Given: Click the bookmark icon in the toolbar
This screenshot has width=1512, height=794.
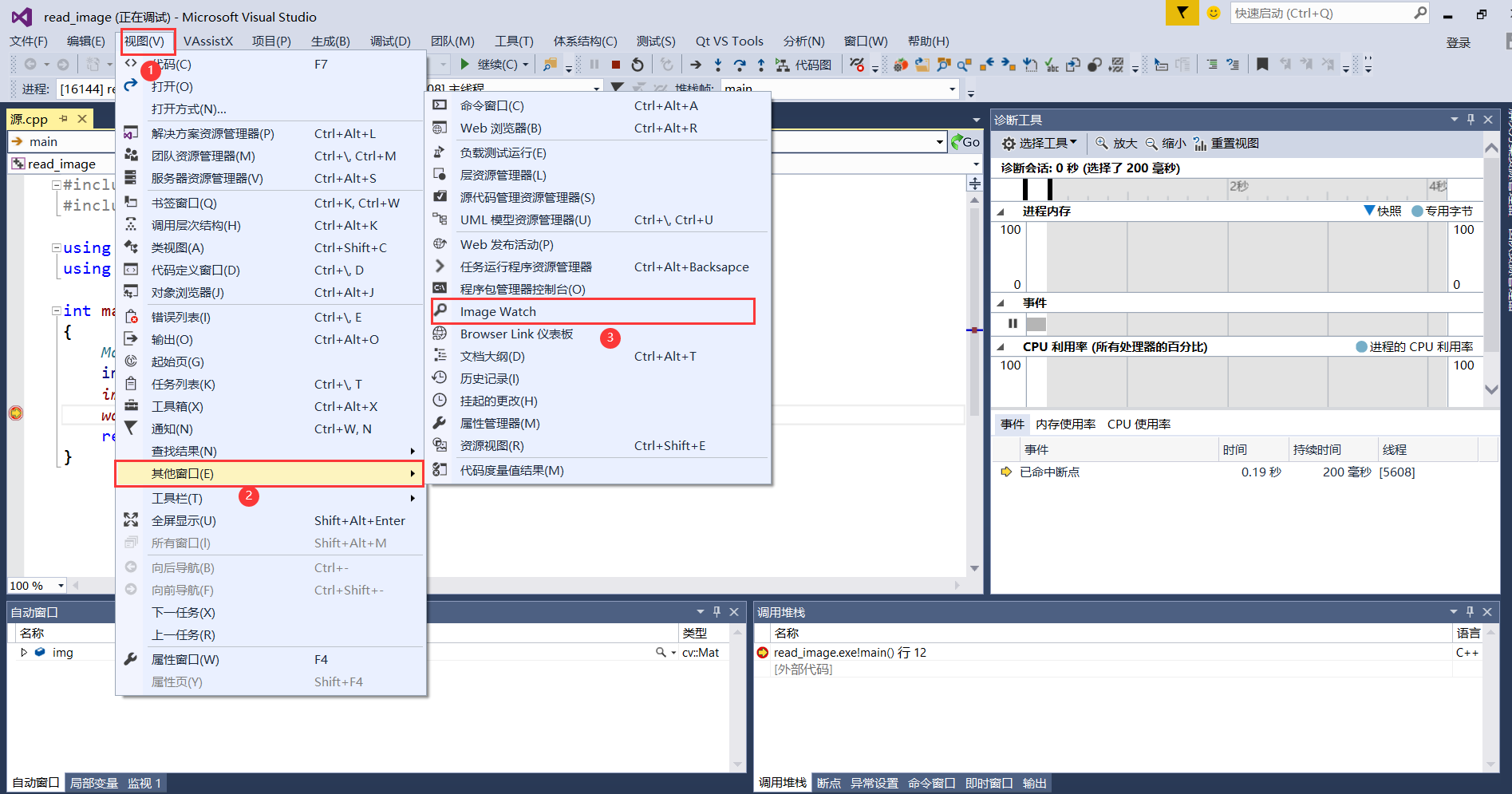Looking at the screenshot, I should click(x=1262, y=65).
